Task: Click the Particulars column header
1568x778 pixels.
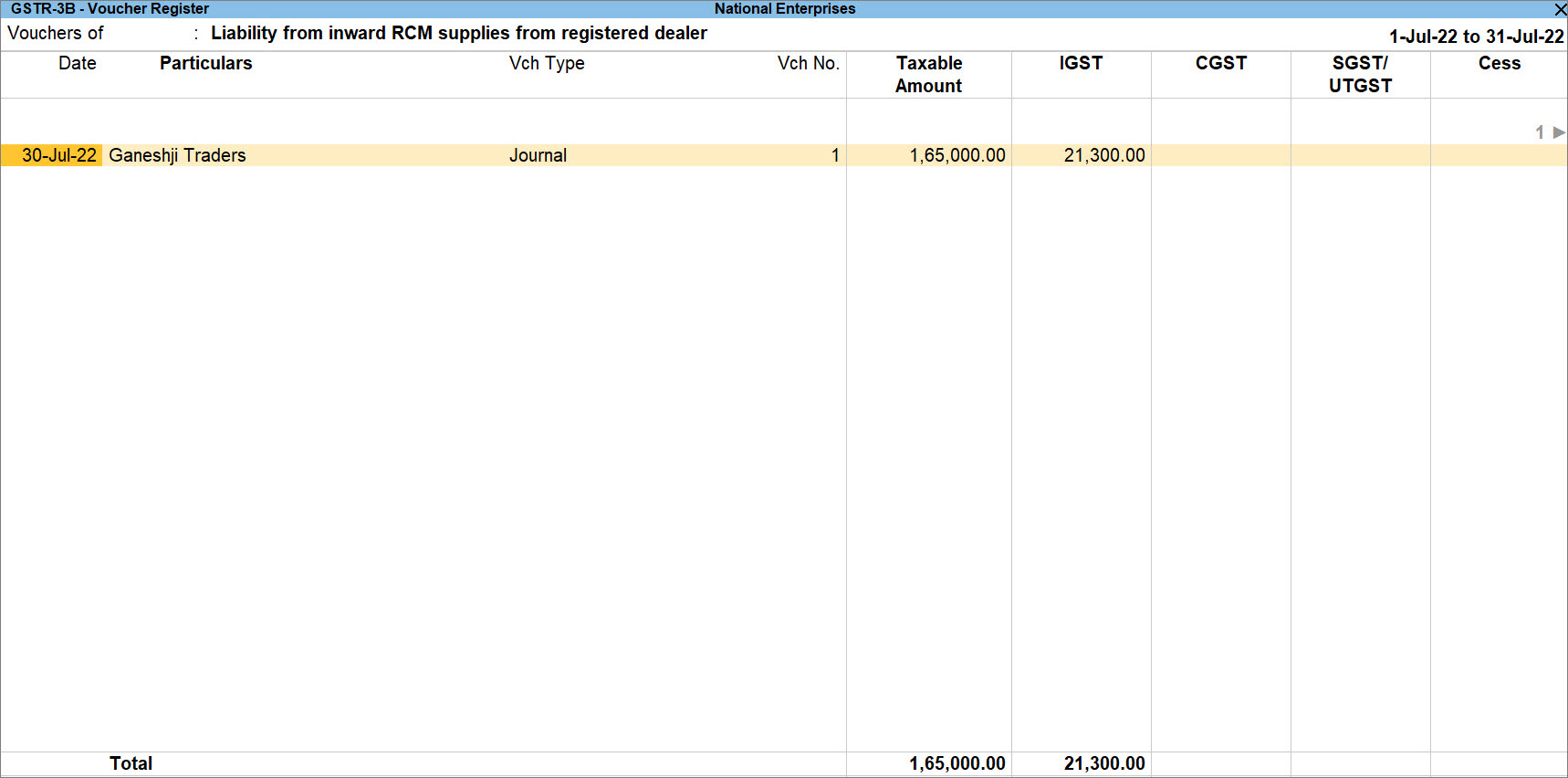Action: 205,63
